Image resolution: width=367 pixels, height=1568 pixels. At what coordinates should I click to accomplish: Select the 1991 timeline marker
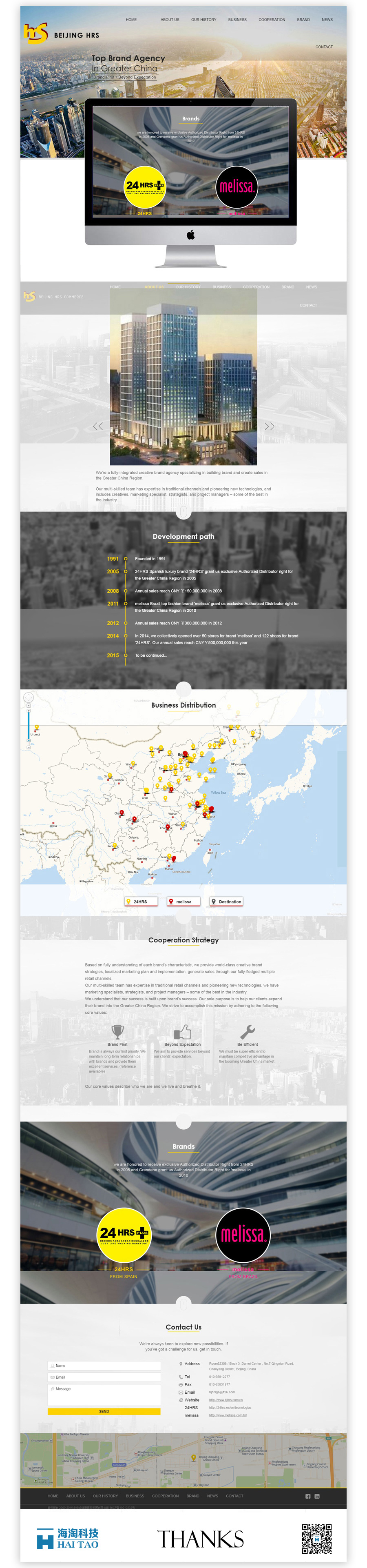click(125, 558)
